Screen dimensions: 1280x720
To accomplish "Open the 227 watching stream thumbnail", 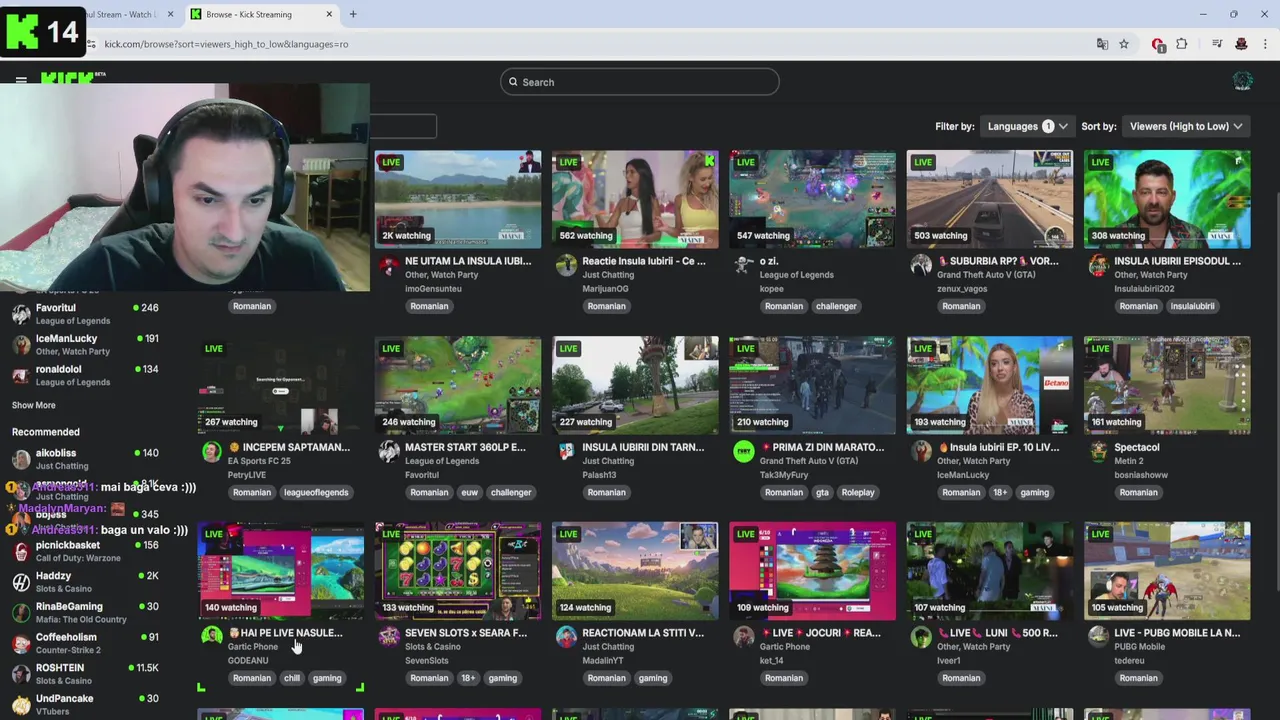I will click(x=635, y=385).
